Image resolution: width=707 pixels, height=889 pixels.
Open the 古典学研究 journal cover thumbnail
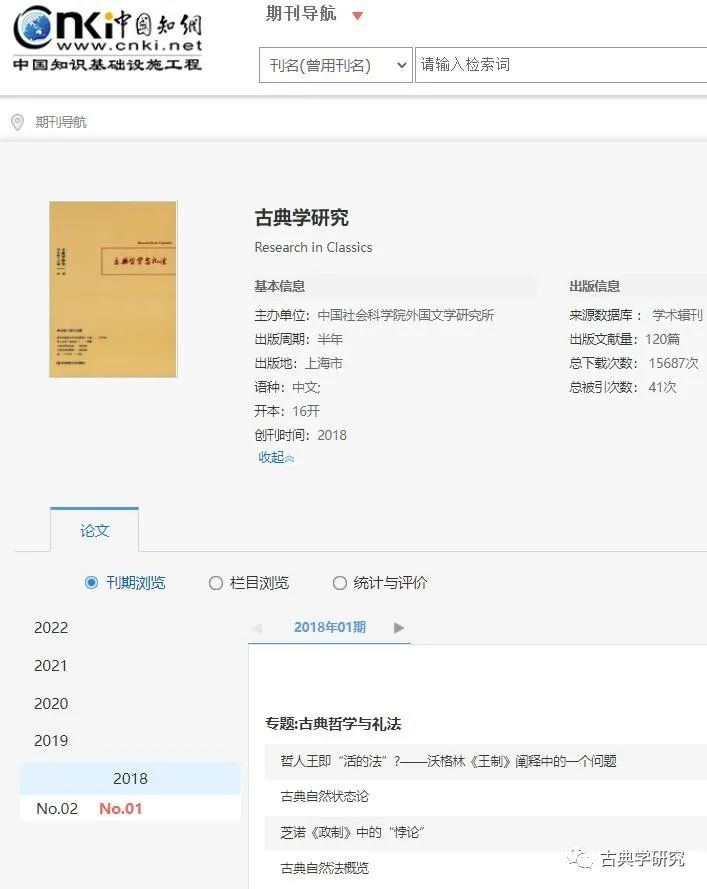[x=113, y=289]
